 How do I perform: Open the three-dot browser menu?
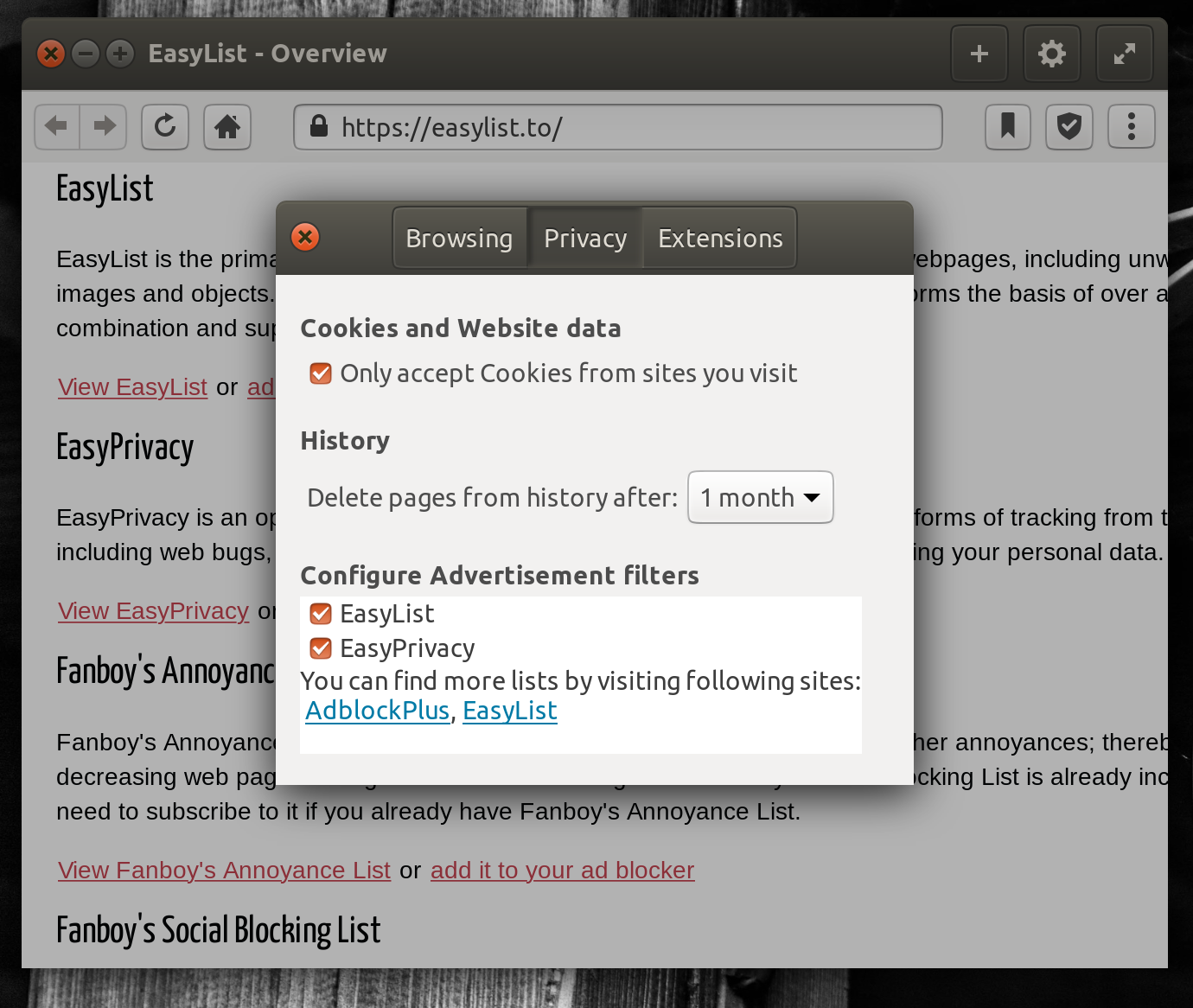click(x=1132, y=127)
